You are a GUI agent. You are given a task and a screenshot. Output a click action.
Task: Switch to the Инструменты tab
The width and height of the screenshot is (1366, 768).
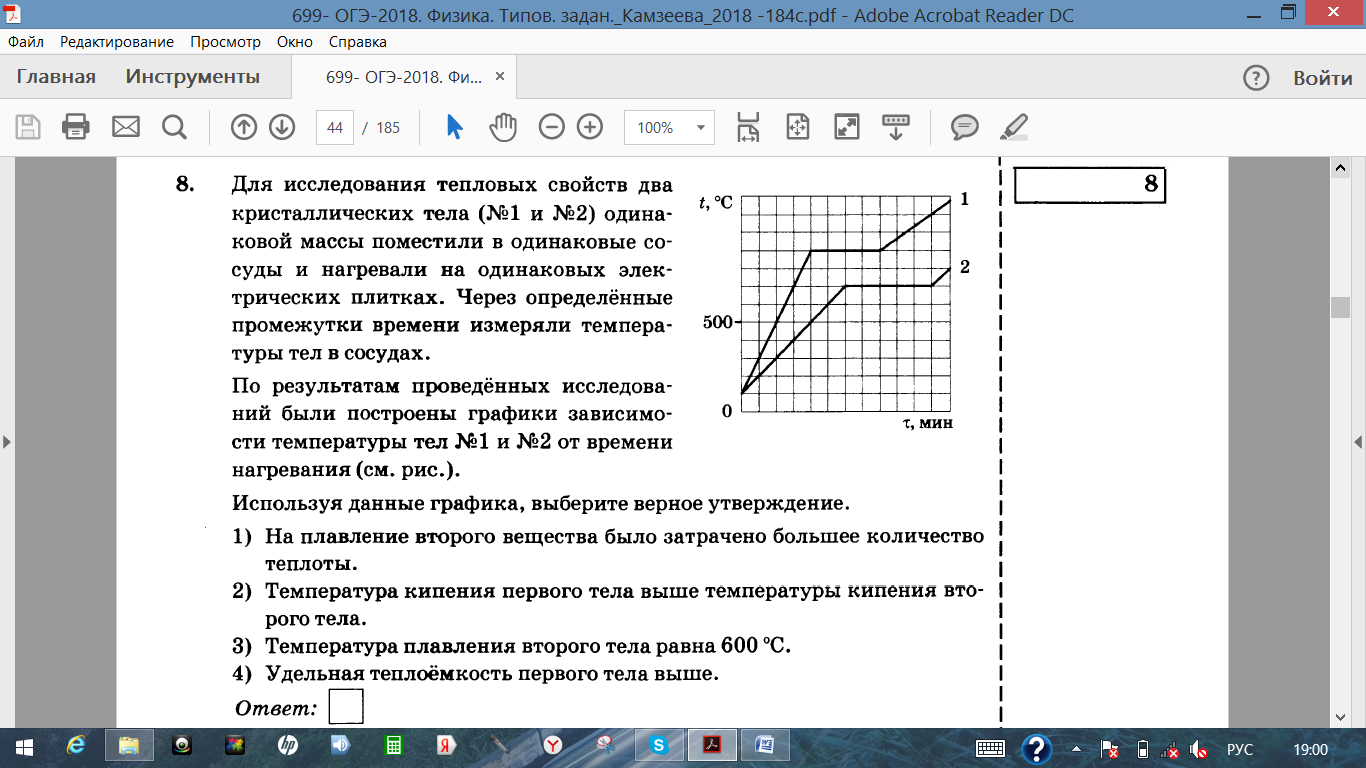[x=193, y=77]
